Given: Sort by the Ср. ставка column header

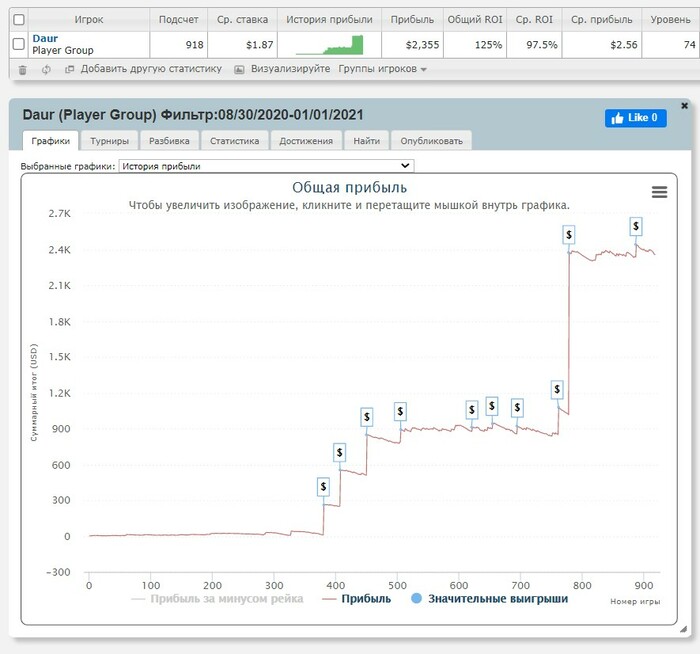Looking at the screenshot, I should [x=242, y=20].
